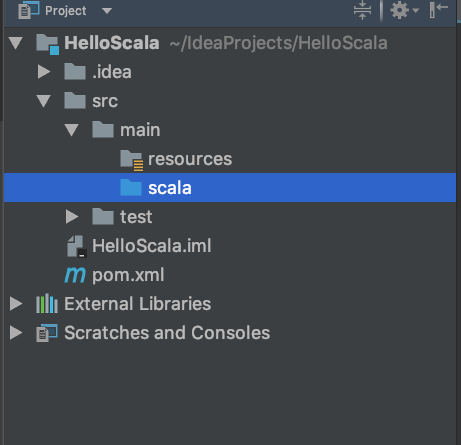Expand the Scratches and Consoles node
The height and width of the screenshot is (445, 461).
click(16, 333)
